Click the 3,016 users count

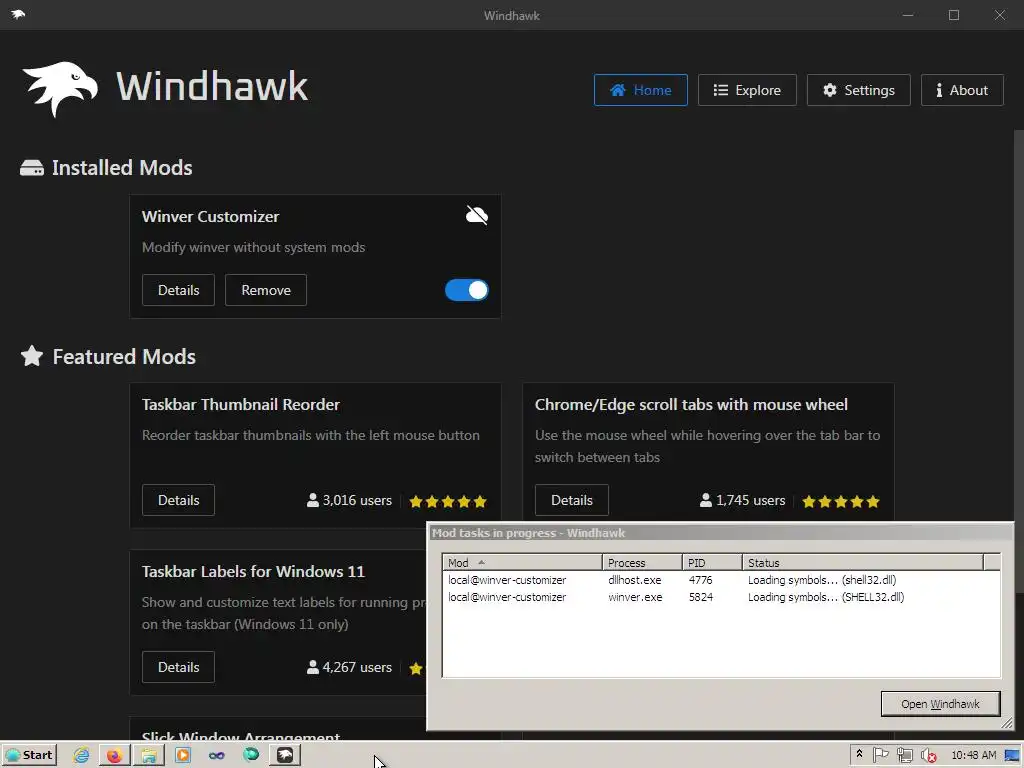(x=349, y=500)
